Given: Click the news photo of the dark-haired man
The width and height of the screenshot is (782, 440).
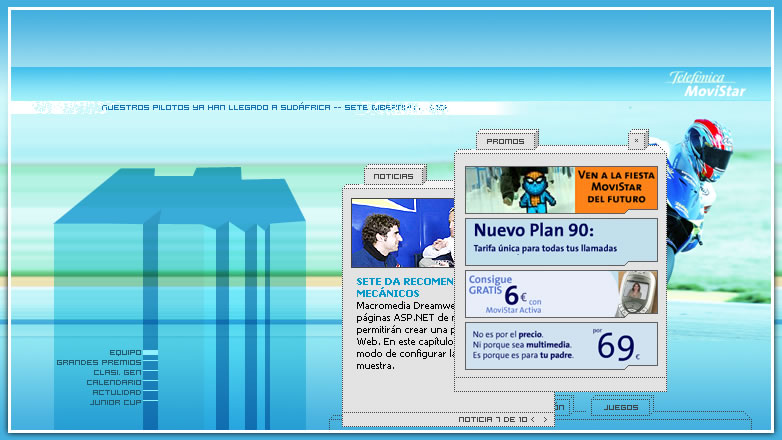Looking at the screenshot, I should [403, 233].
